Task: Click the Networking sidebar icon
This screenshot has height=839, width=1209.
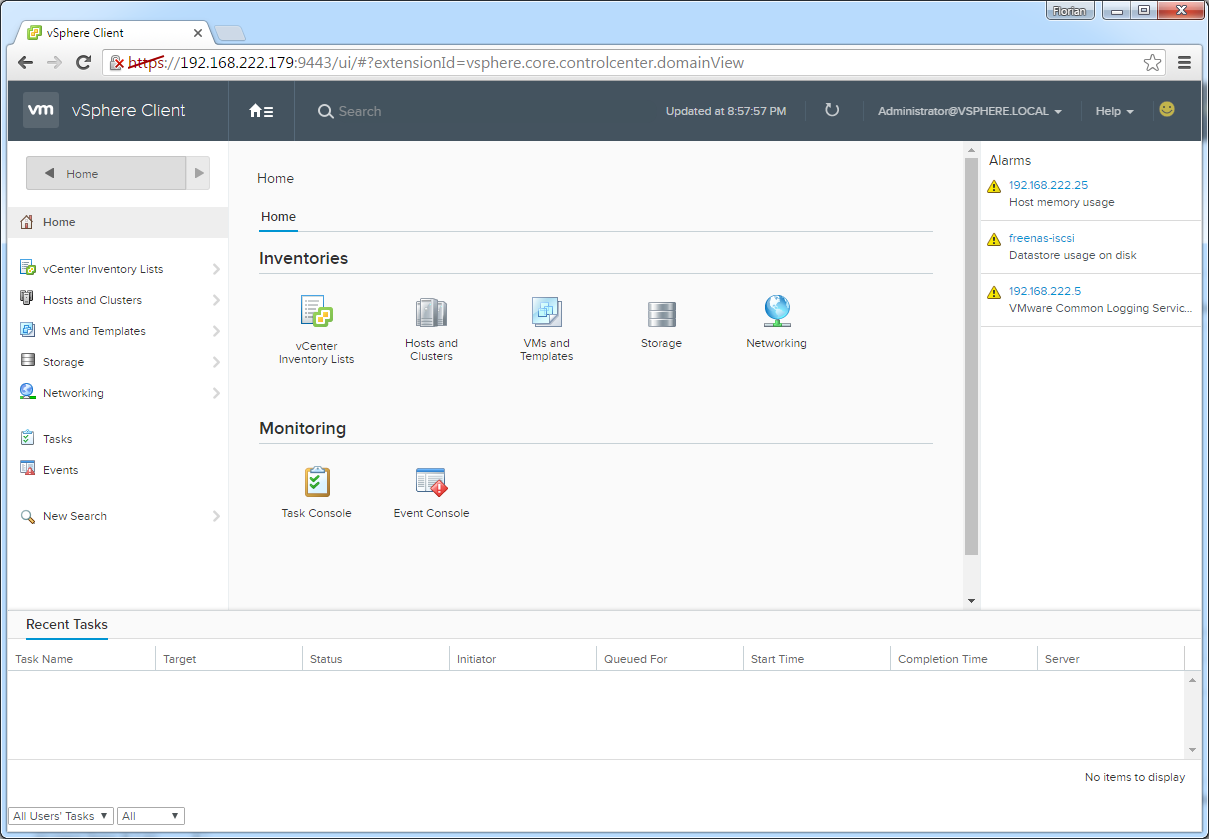Action: coord(27,392)
